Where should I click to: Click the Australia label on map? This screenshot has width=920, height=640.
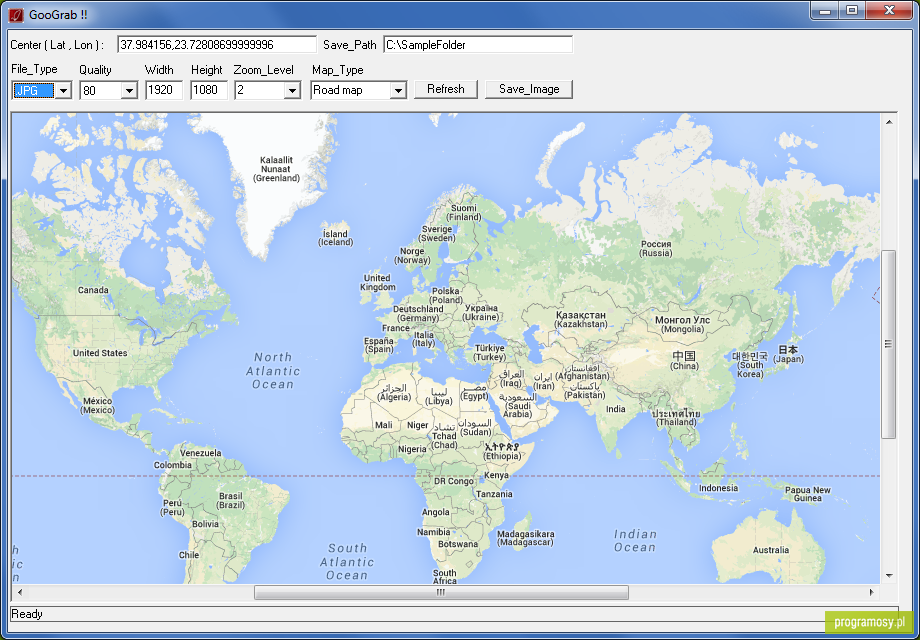771,550
